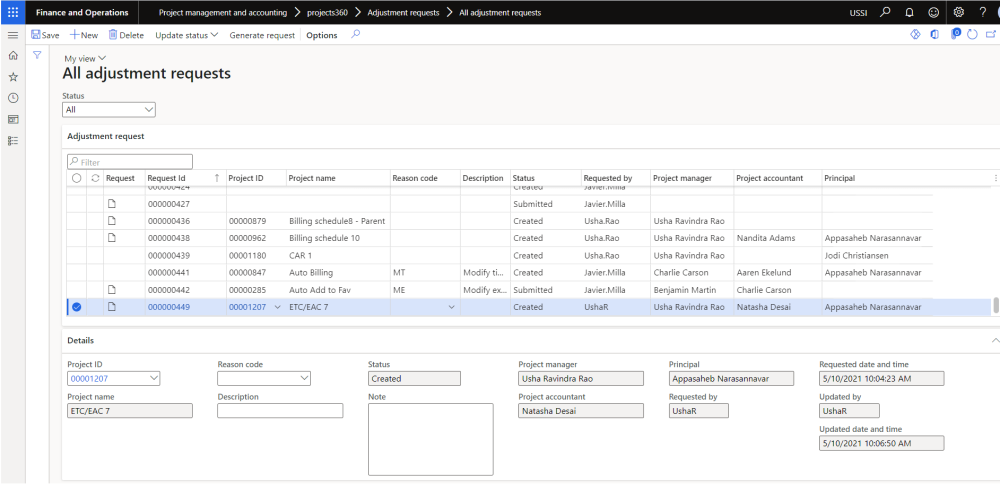Viewport: 1000px width, 485px height.
Task: Click Adjustment requests in the breadcrumb
Action: pos(403,12)
